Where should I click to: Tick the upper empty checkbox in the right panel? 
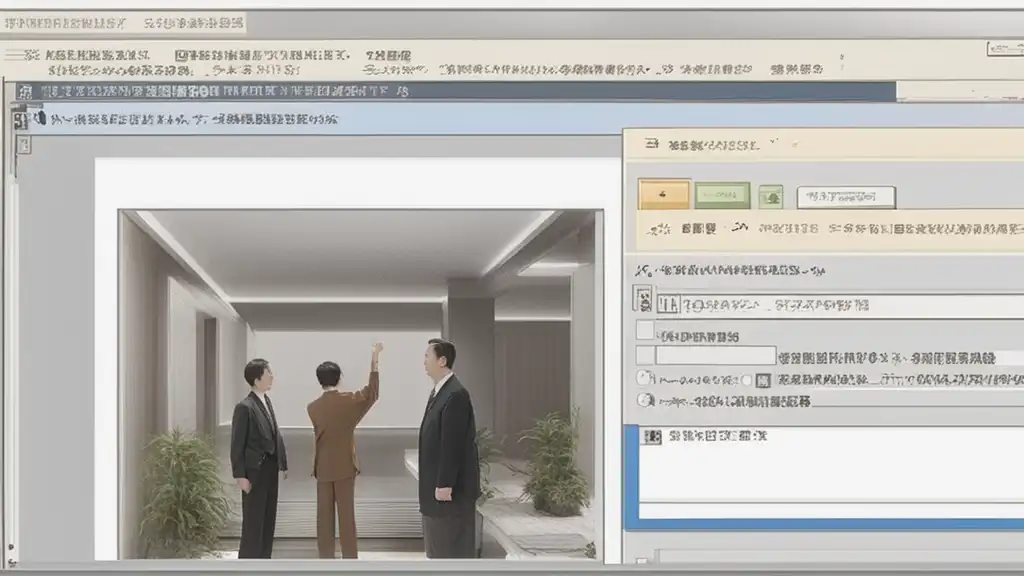(x=645, y=330)
